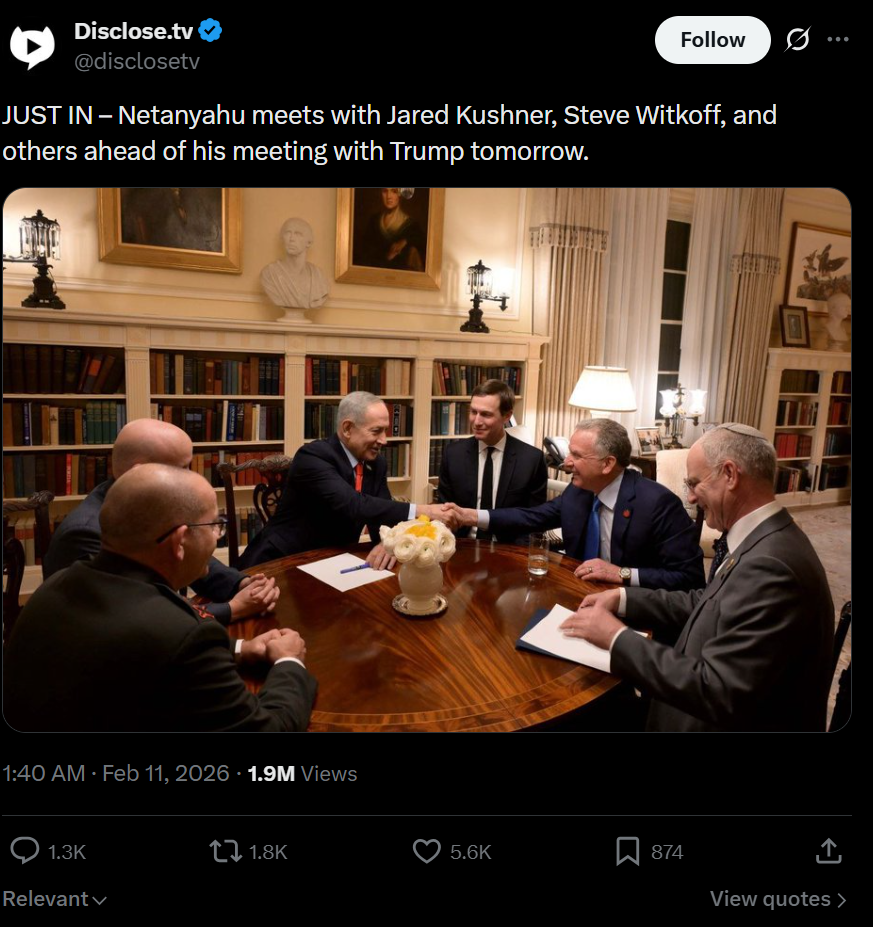Open the @disclosetv handle link

(137, 61)
